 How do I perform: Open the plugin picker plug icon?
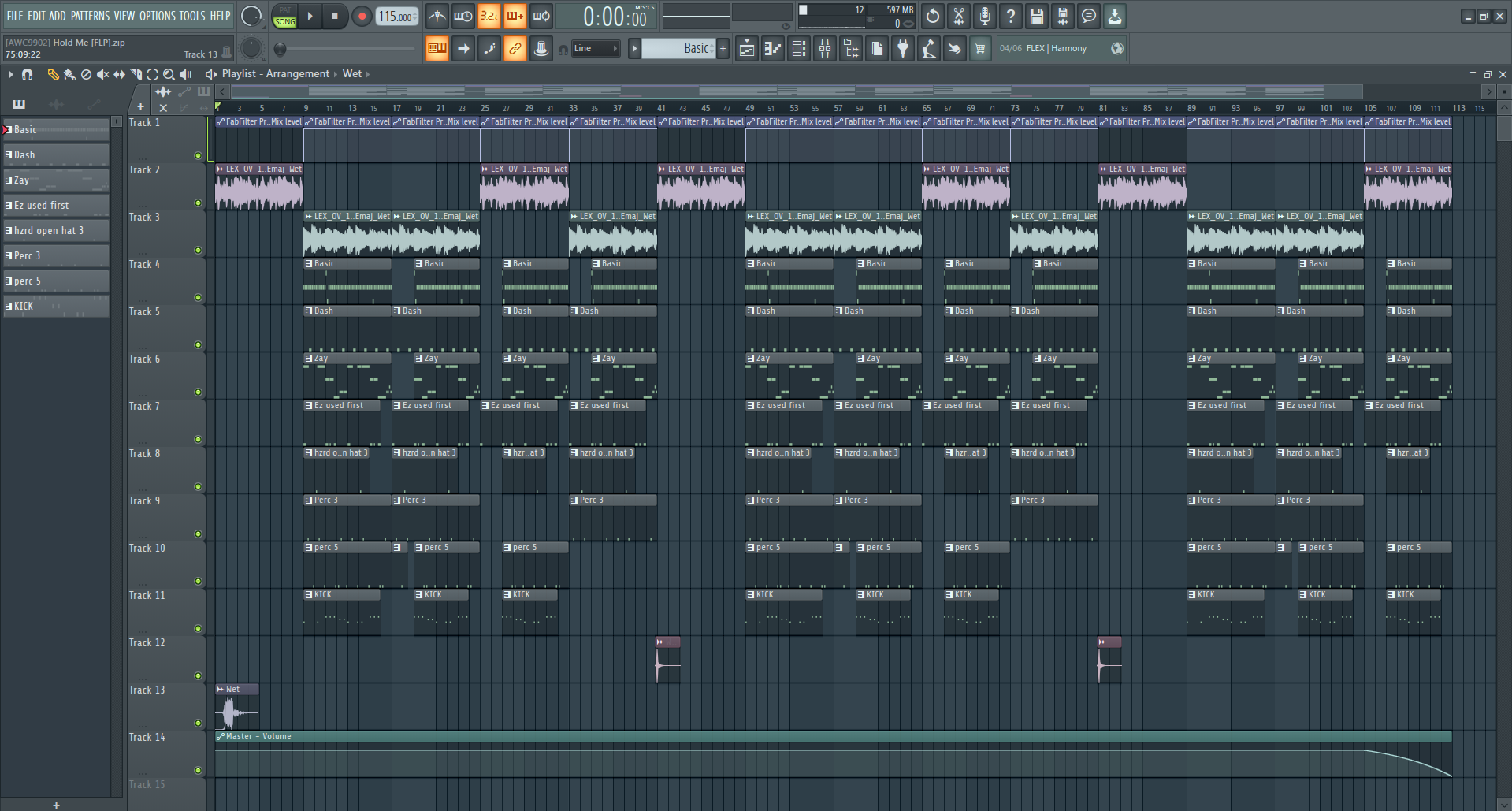point(903,49)
